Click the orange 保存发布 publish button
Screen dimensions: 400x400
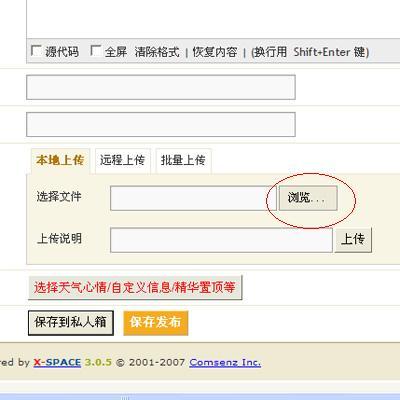coord(156,323)
